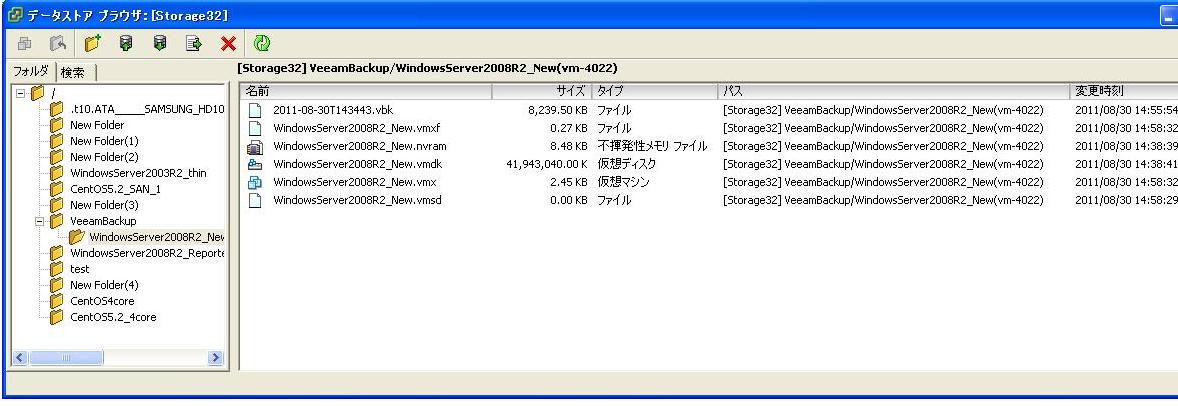Screen dimensions: 1178x406
Task: Select file WindowsServer2008R2_New.vmsd
Action: click(x=359, y=200)
